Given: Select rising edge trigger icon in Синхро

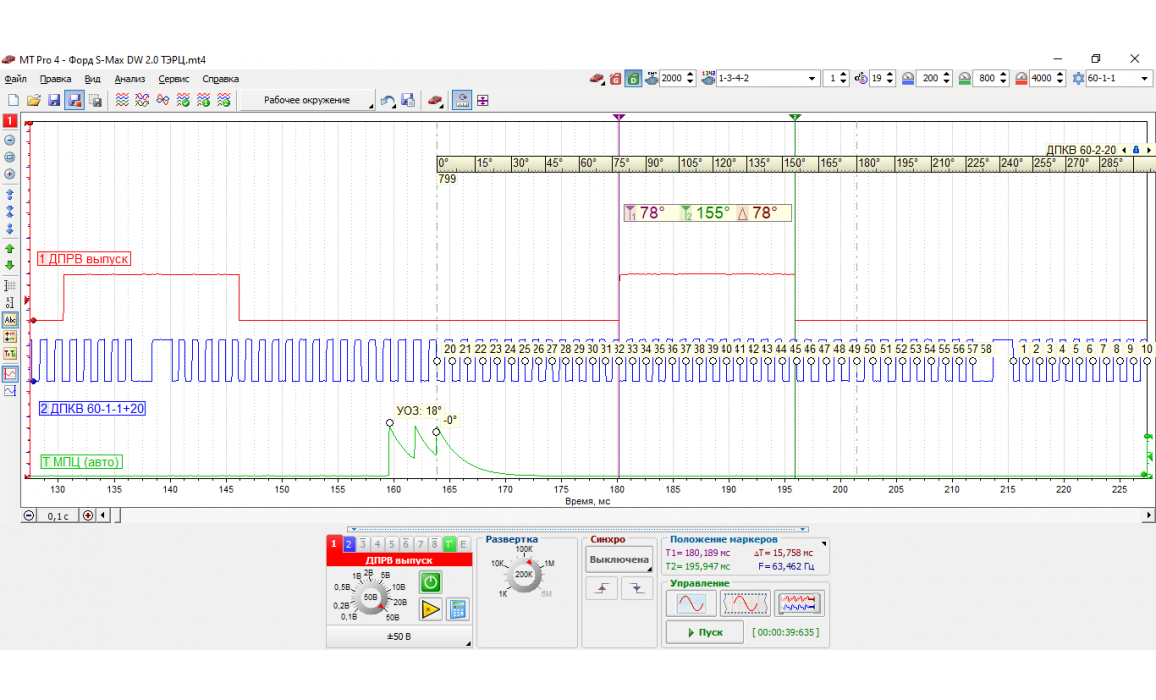Looking at the screenshot, I should (601, 590).
